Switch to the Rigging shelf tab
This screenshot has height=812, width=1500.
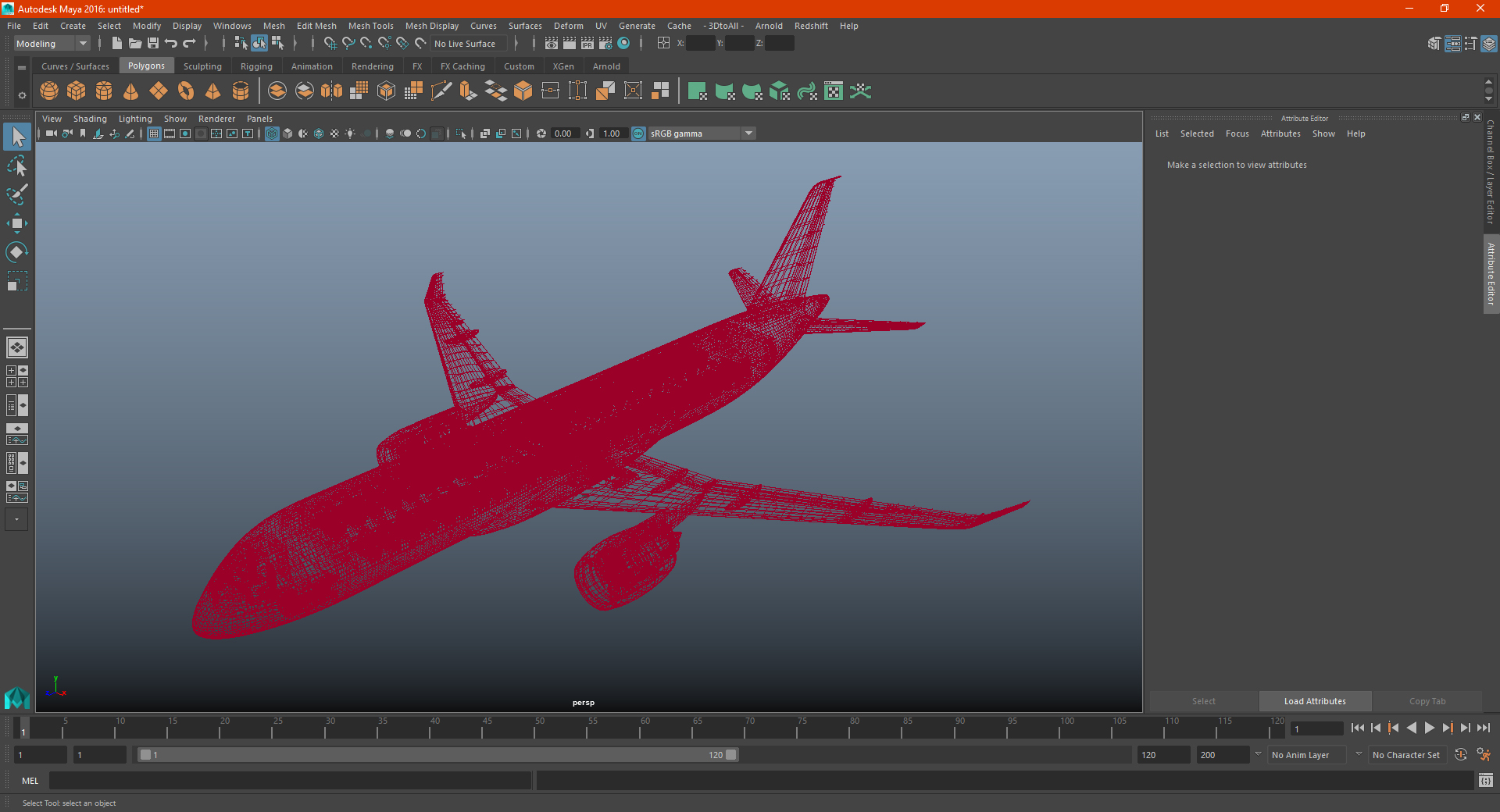coord(256,66)
